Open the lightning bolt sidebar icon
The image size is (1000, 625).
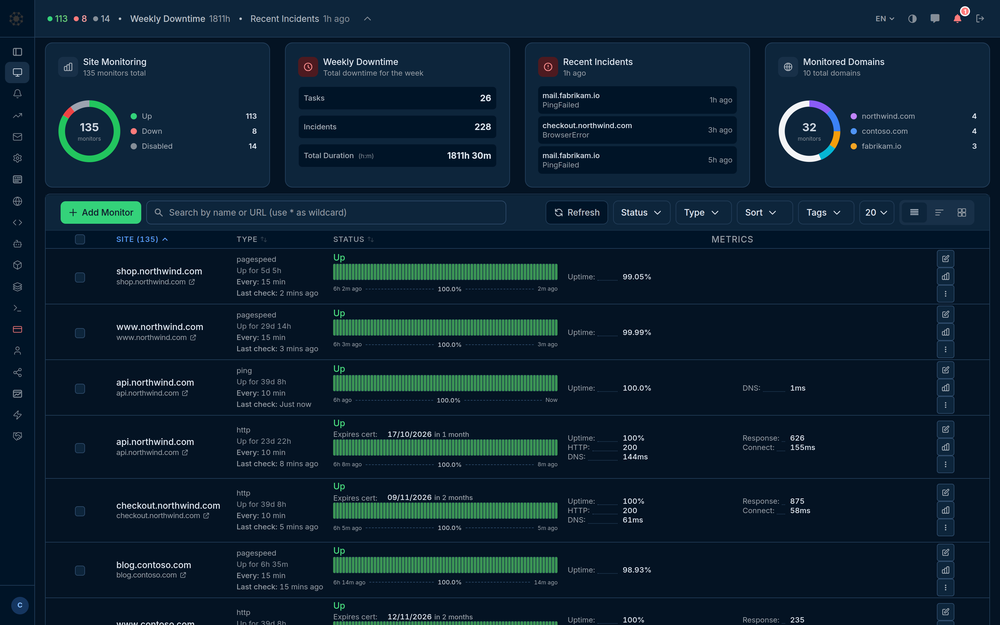click(x=17, y=415)
